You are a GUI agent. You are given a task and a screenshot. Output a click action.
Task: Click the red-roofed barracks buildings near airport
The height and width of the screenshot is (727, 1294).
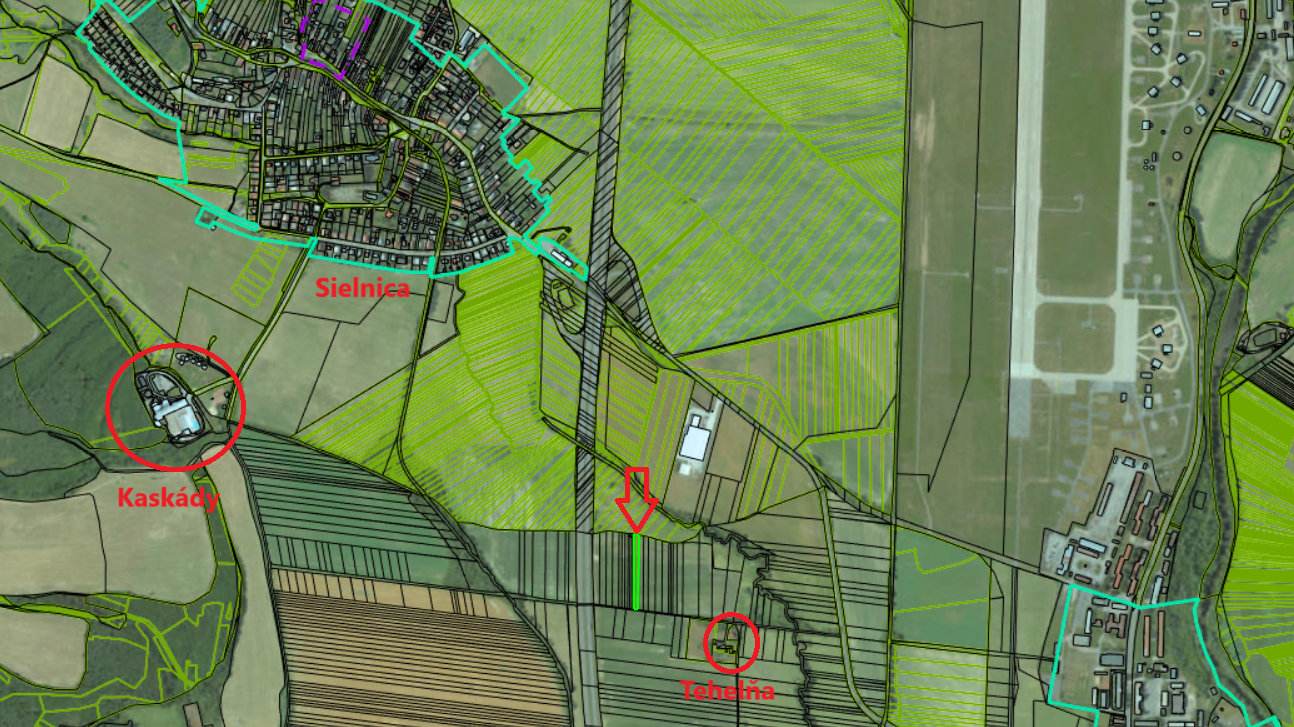pyautogui.click(x=1132, y=520)
